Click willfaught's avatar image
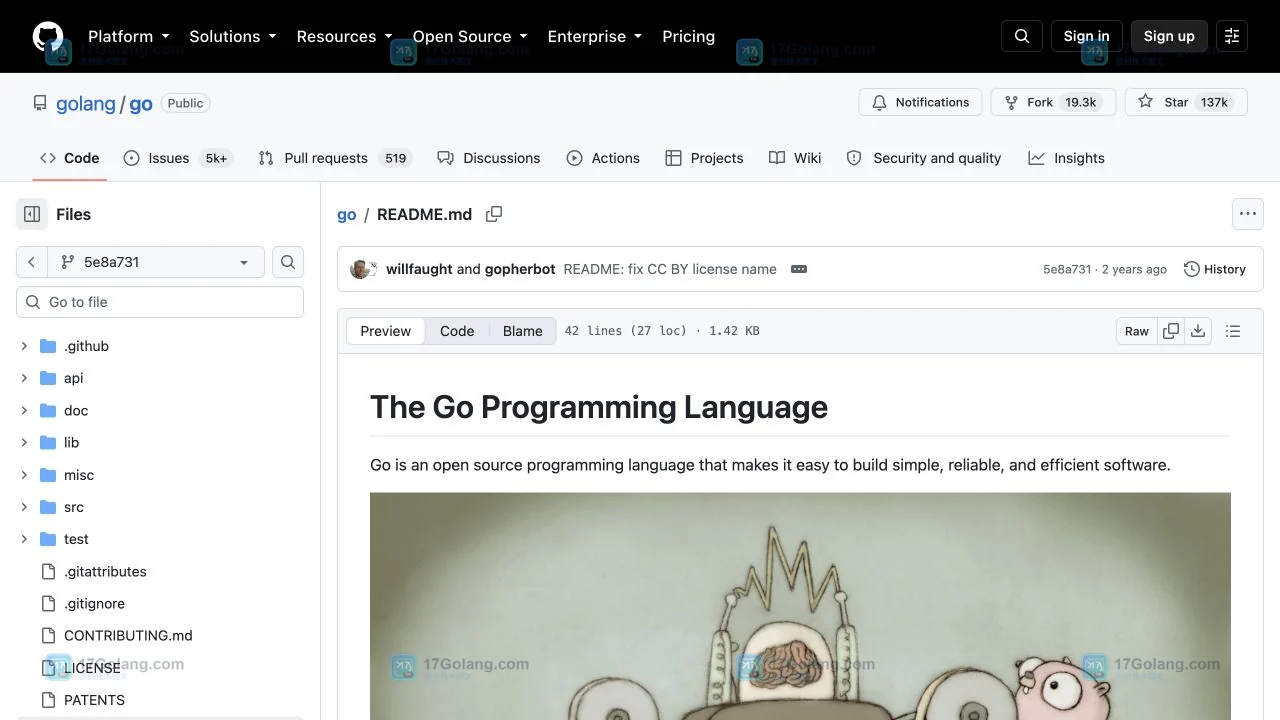 pos(360,269)
